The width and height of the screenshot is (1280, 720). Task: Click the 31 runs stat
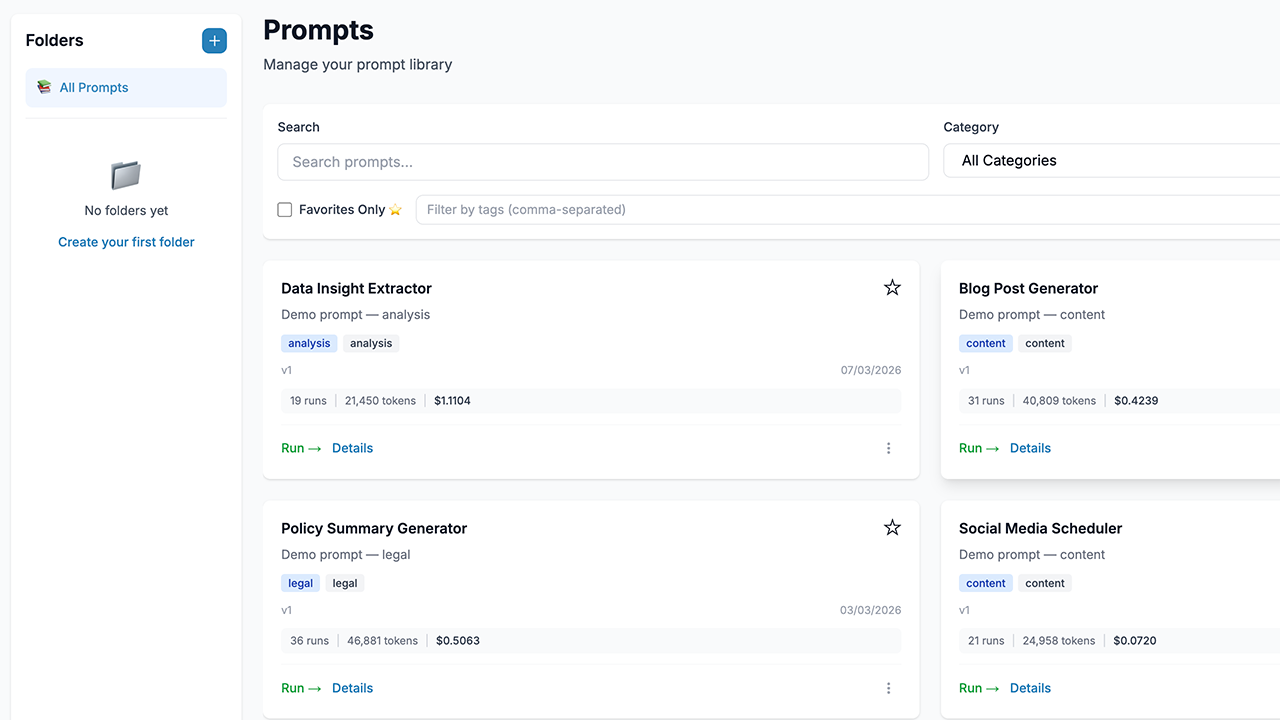[x=986, y=401]
